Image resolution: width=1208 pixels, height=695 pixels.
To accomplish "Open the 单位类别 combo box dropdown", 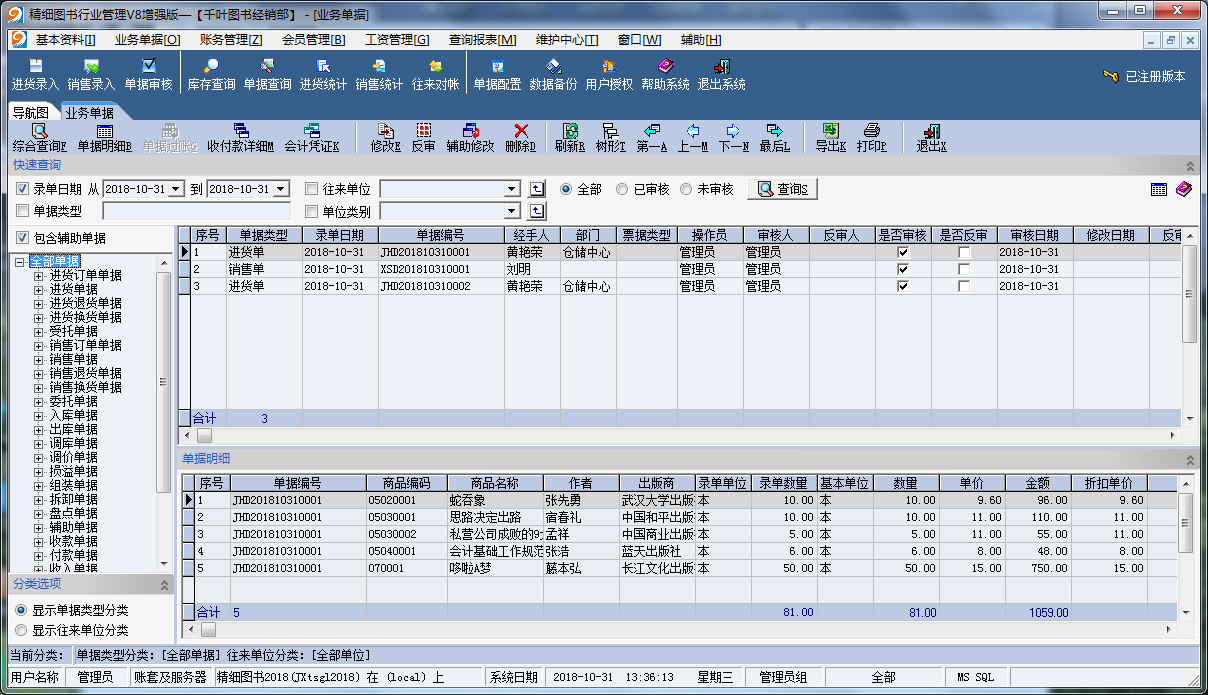I will [512, 211].
